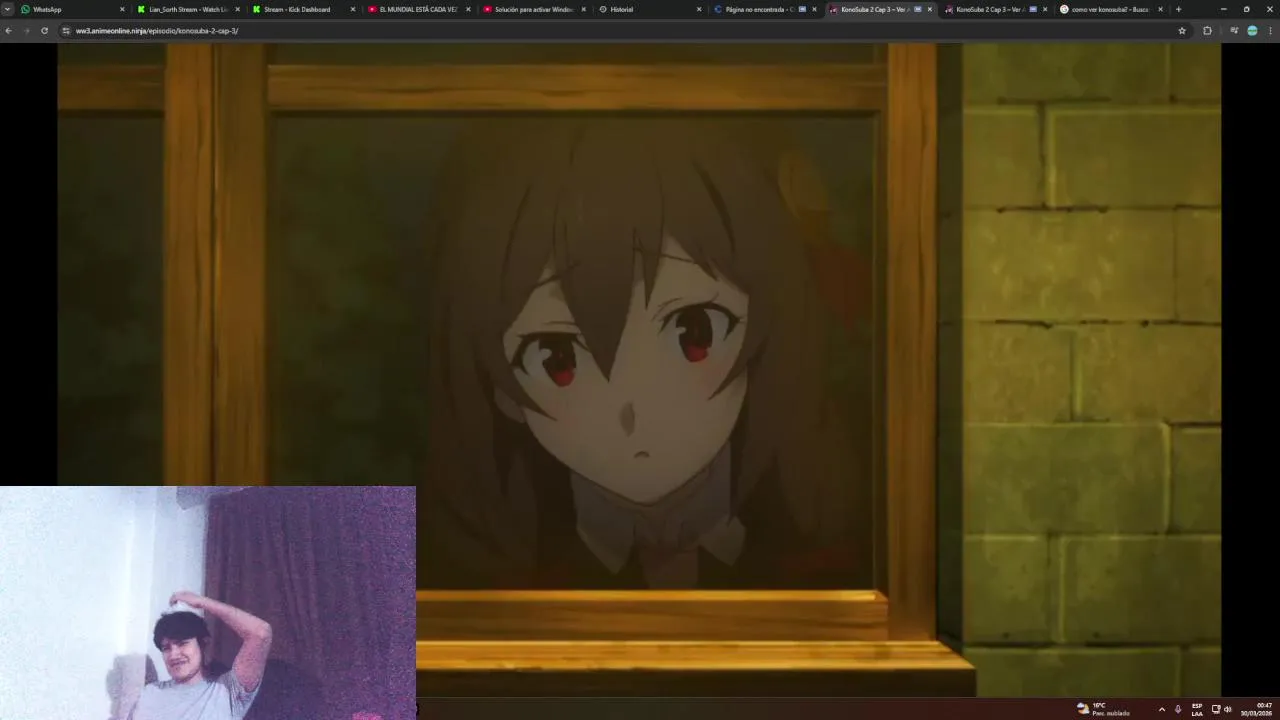Close the como ver konosuba tab

[x=1160, y=9]
